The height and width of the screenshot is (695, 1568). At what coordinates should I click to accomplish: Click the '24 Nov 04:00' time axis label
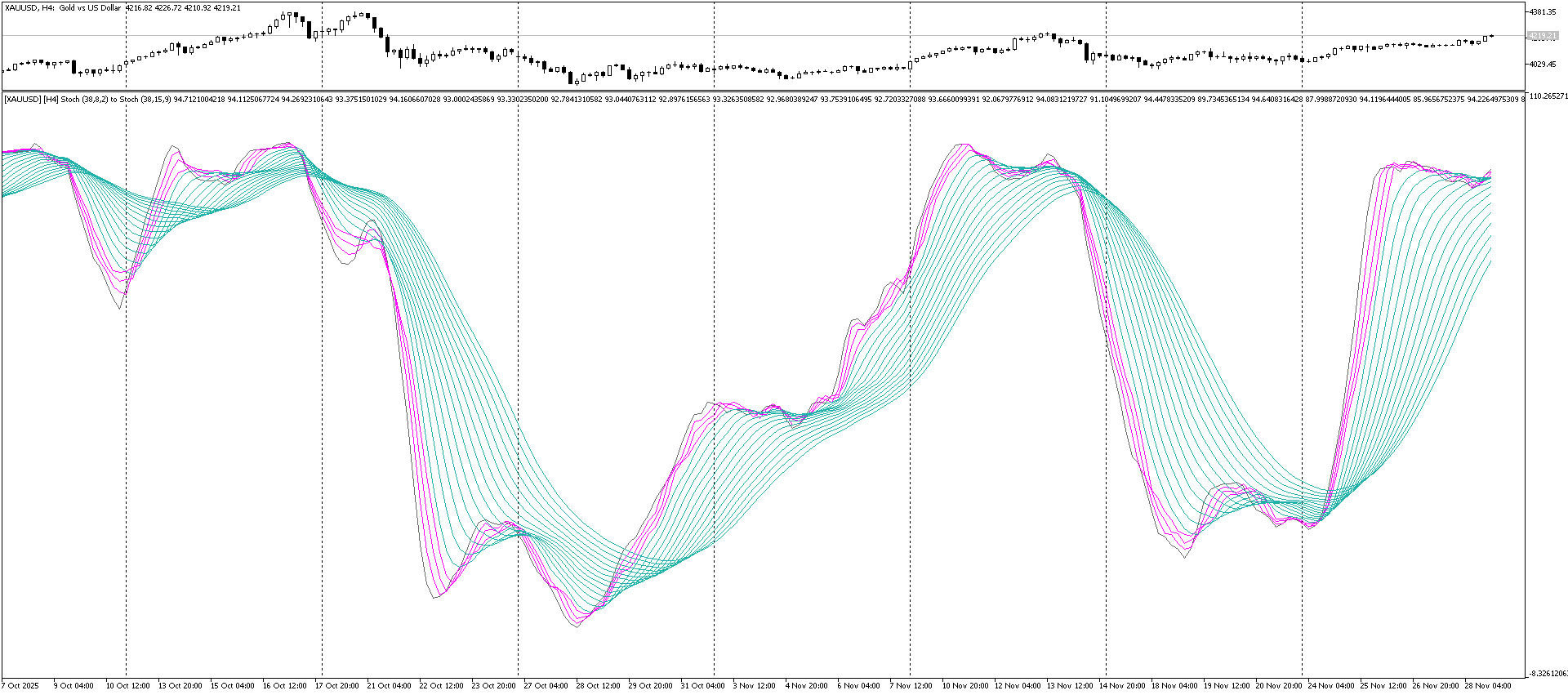1330,686
